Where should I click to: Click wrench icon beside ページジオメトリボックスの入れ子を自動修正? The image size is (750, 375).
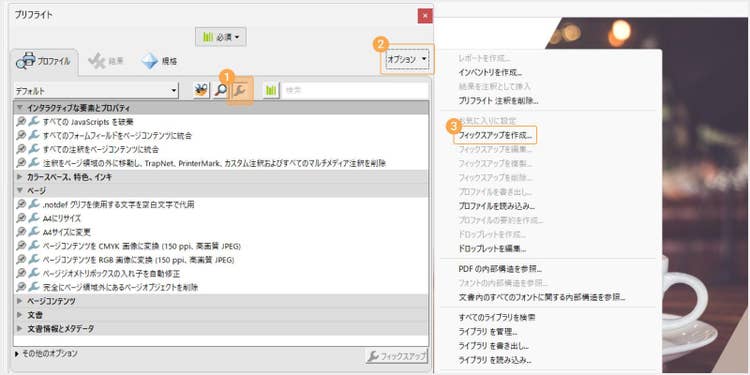[x=33, y=274]
